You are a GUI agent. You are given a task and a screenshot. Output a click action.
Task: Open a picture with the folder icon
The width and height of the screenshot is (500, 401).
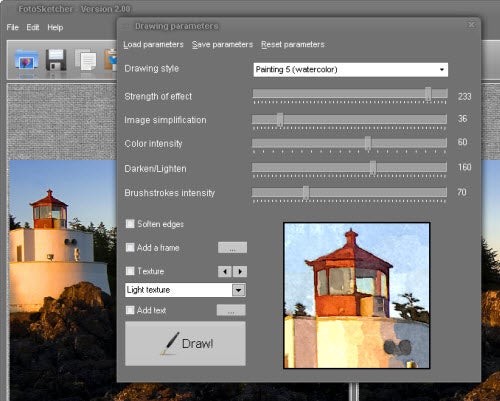[x=27, y=60]
